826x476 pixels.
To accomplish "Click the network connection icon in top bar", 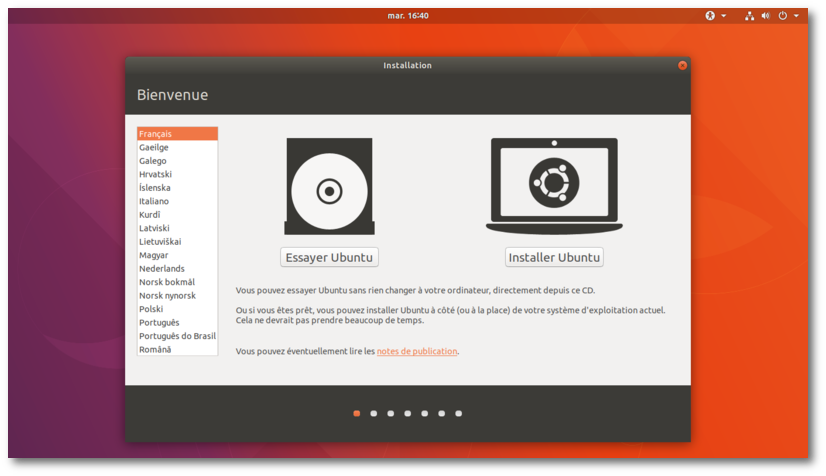I will [x=749, y=16].
